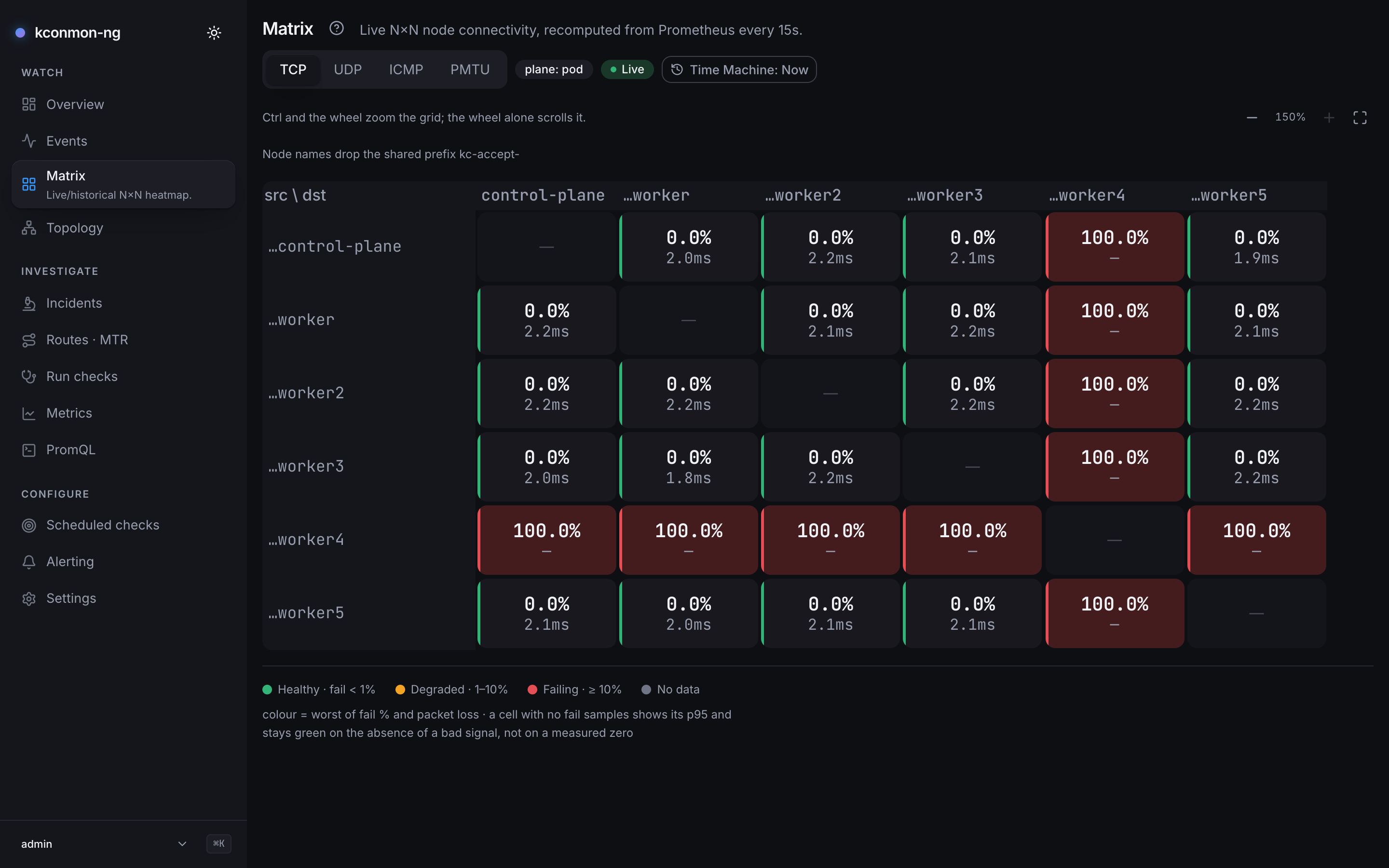
Task: Switch to the ICMP tab
Action: click(406, 69)
